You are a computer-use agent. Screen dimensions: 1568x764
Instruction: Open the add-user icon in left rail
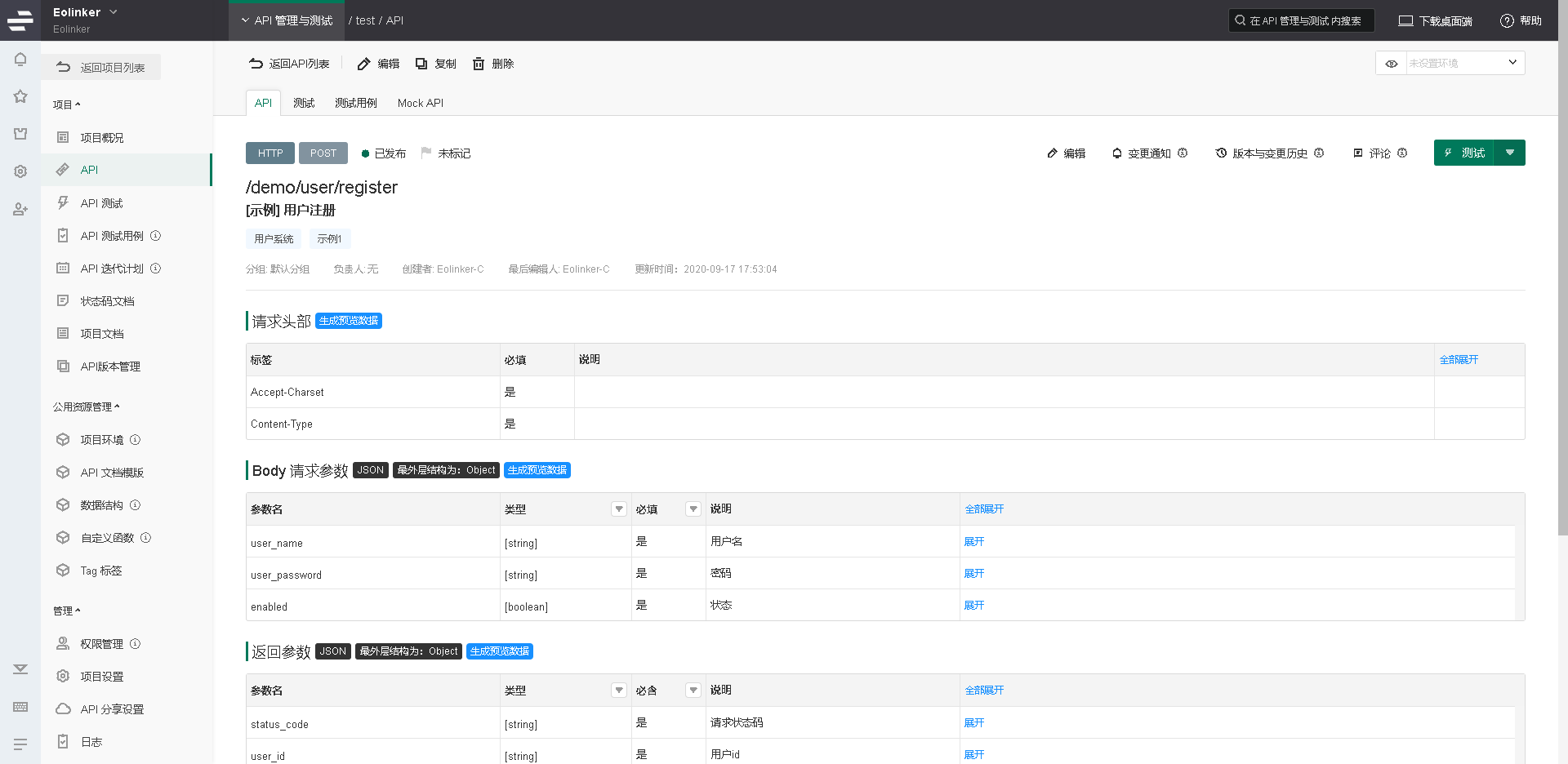click(20, 209)
